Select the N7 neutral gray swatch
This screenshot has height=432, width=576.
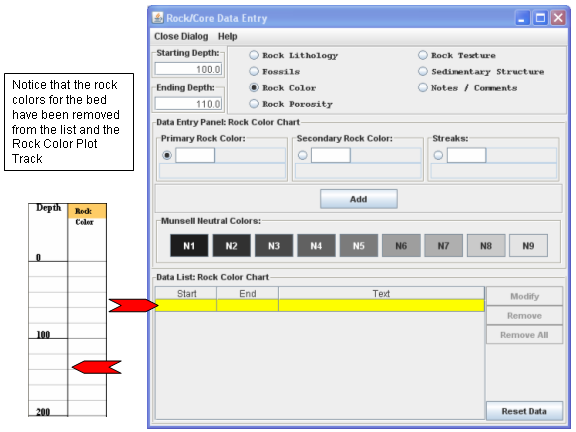point(443,246)
